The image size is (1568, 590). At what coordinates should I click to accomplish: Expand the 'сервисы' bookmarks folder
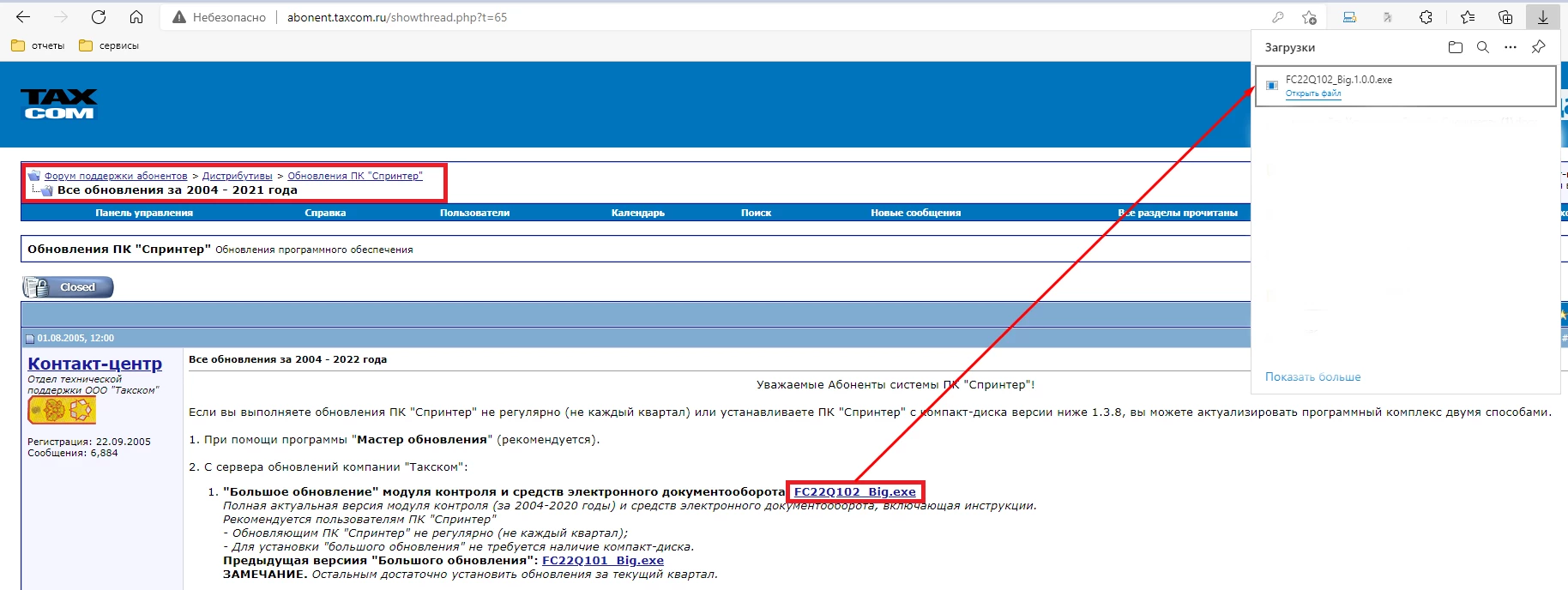point(109,45)
